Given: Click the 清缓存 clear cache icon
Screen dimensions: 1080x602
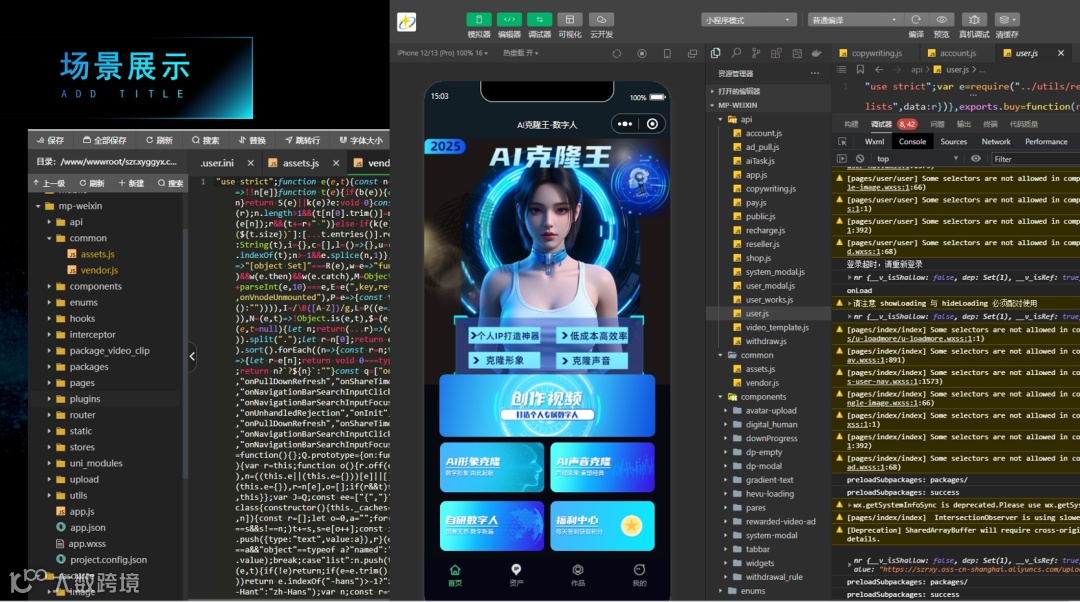Looking at the screenshot, I should click(x=1006, y=20).
